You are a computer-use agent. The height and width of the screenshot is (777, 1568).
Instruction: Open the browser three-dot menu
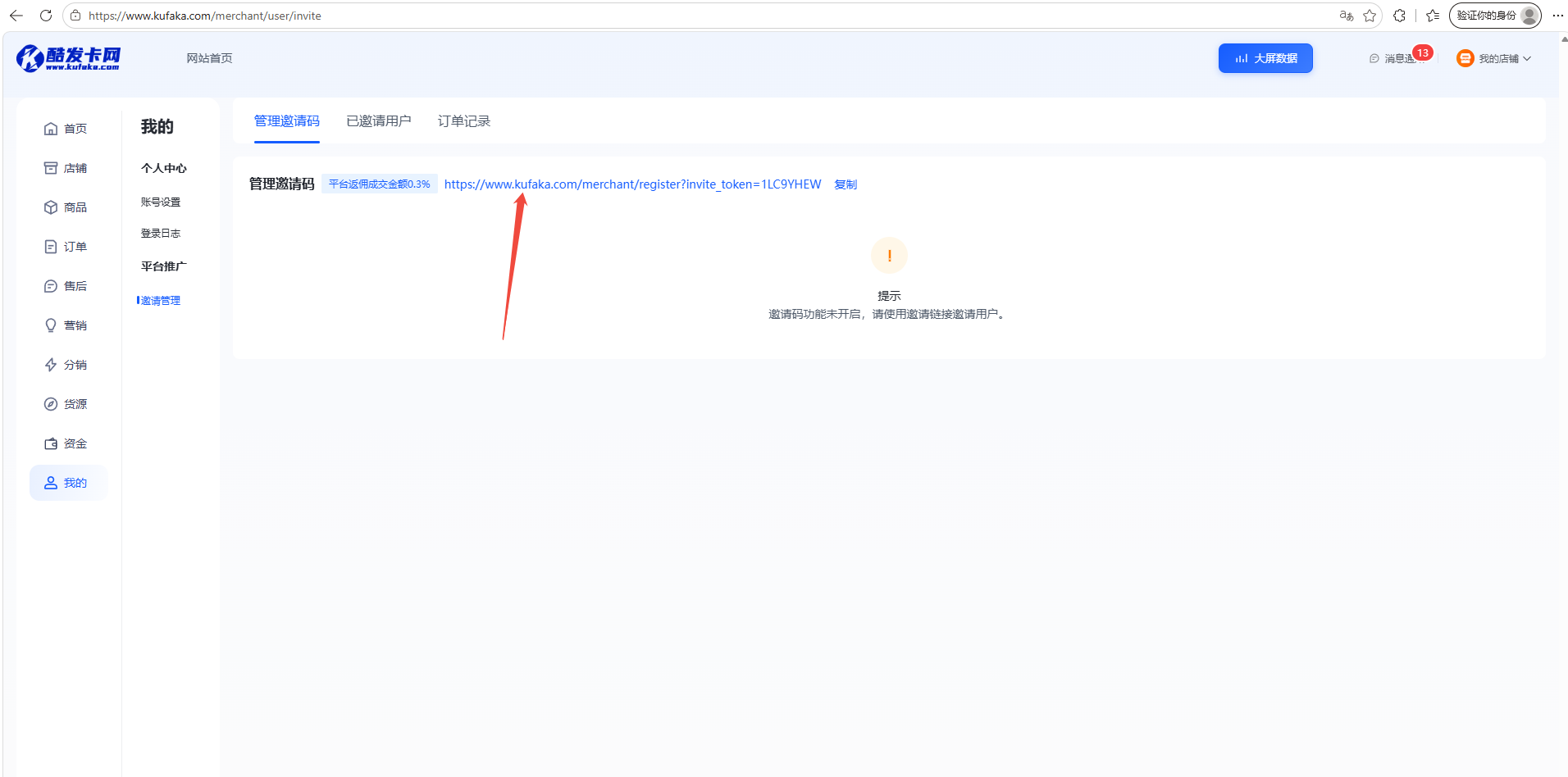(1557, 16)
